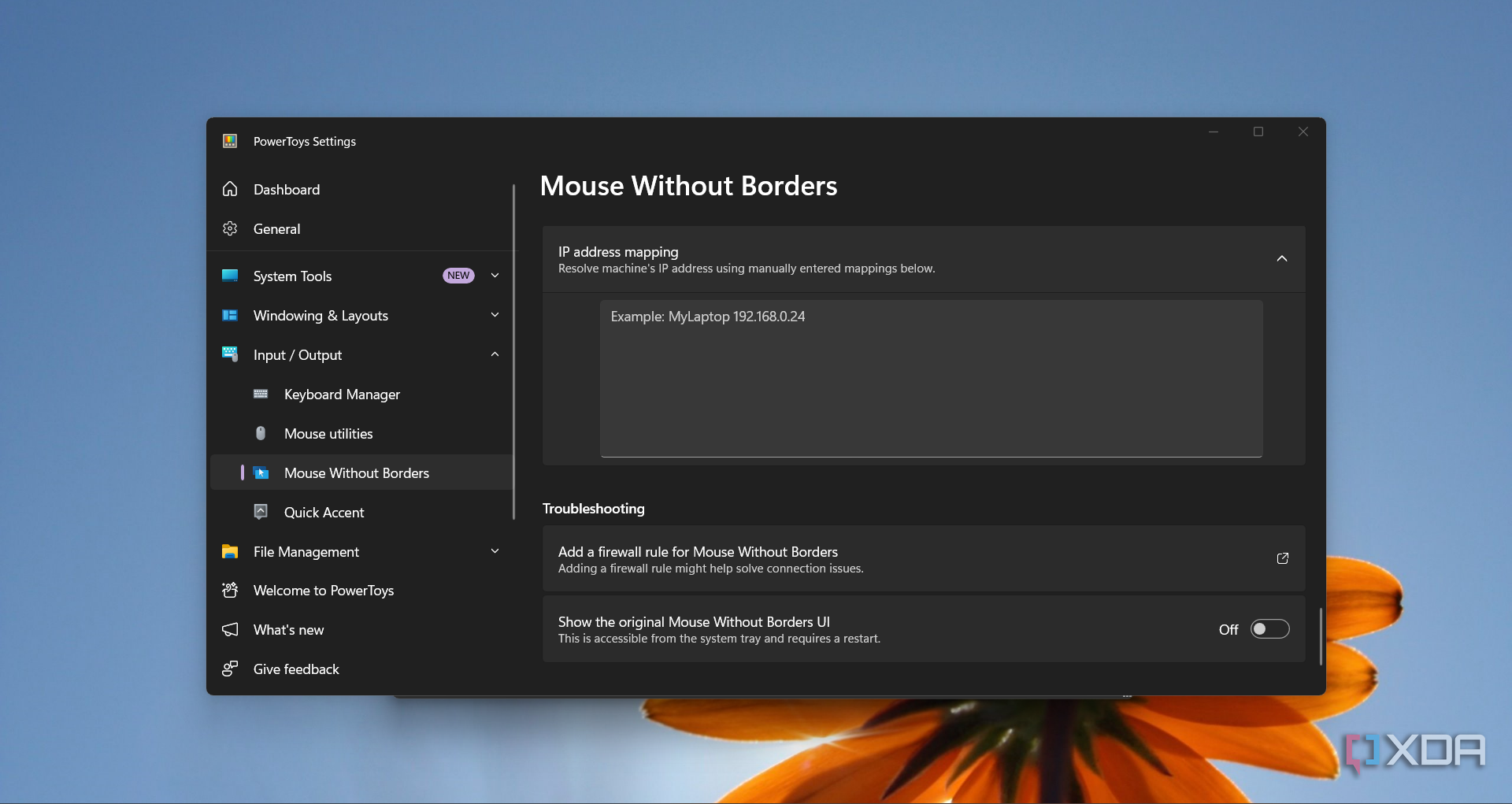Click the Welcome to PowerToys icon
Screen dimensions: 1512x804
pos(230,590)
